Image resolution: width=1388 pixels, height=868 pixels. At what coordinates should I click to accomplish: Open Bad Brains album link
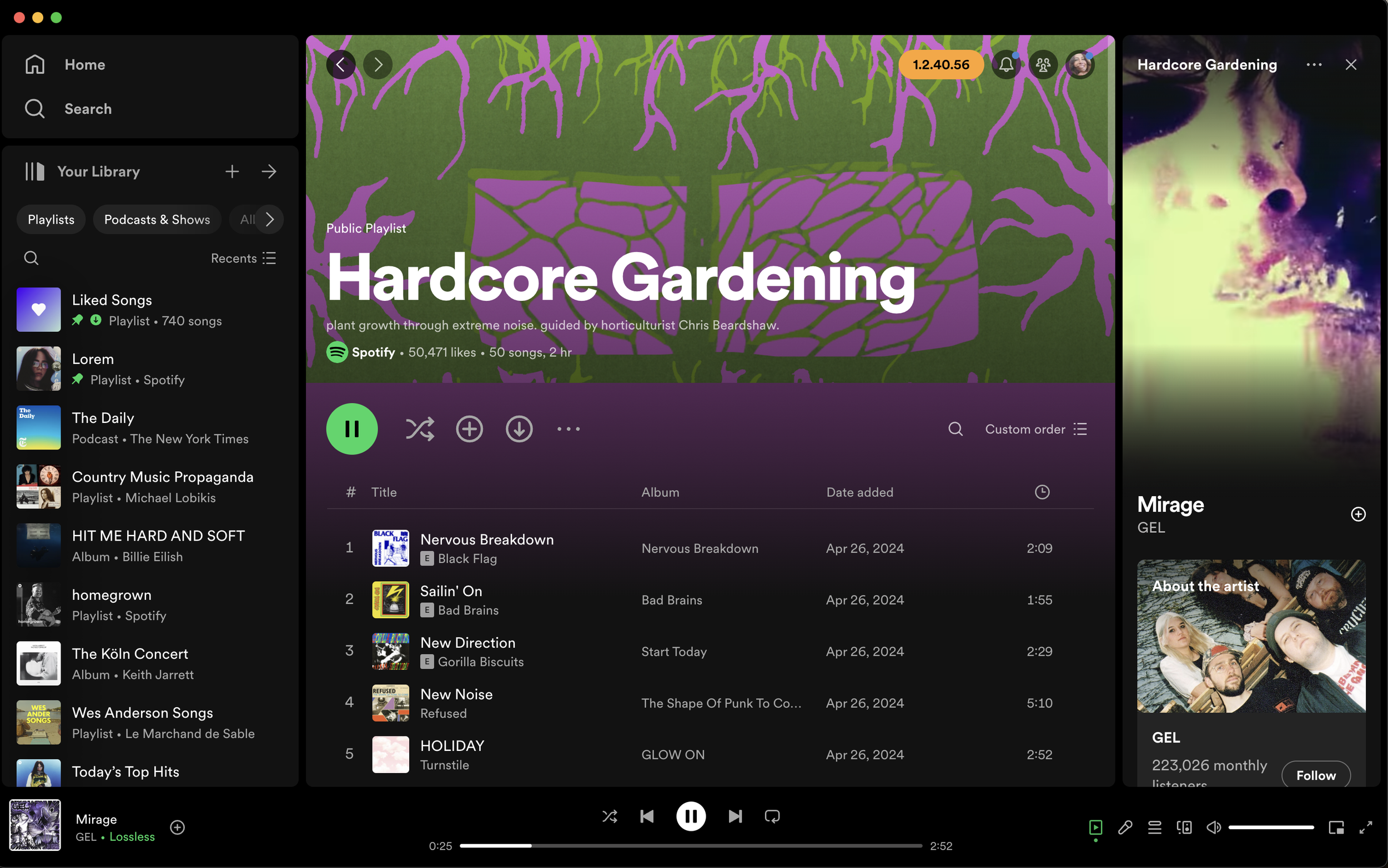click(x=672, y=600)
